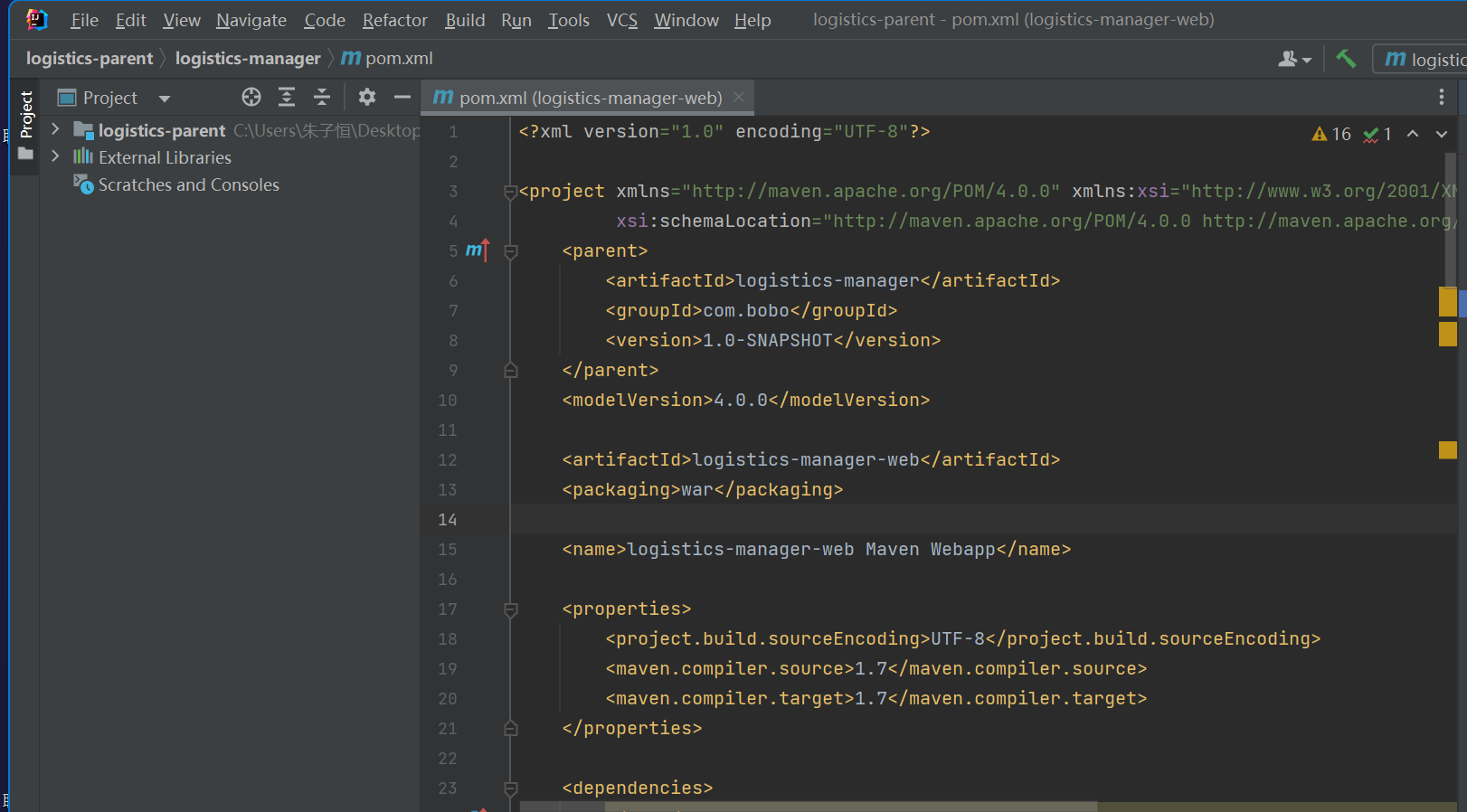Fold the parent tag block
This screenshot has width=1467, height=812.
tap(511, 251)
